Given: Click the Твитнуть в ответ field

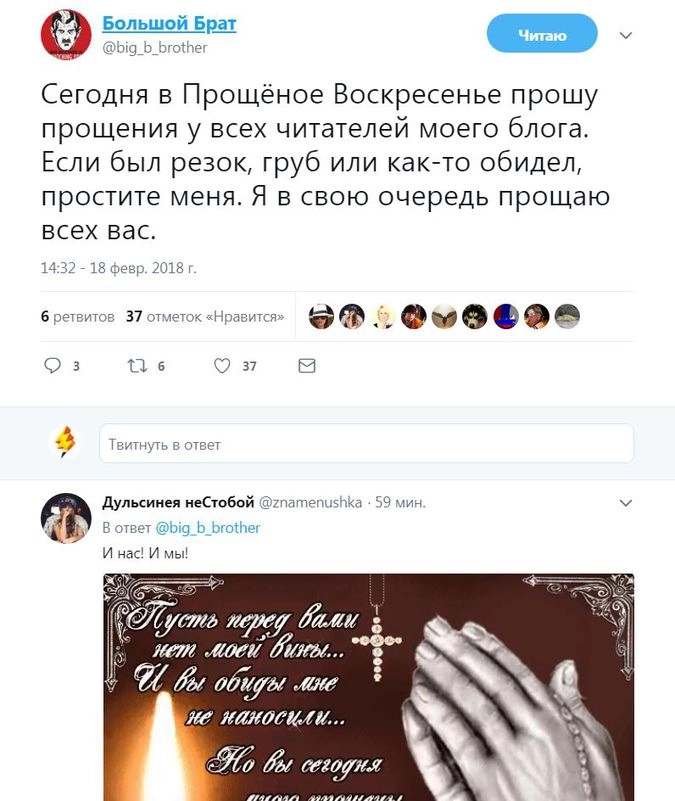Looking at the screenshot, I should 366,443.
